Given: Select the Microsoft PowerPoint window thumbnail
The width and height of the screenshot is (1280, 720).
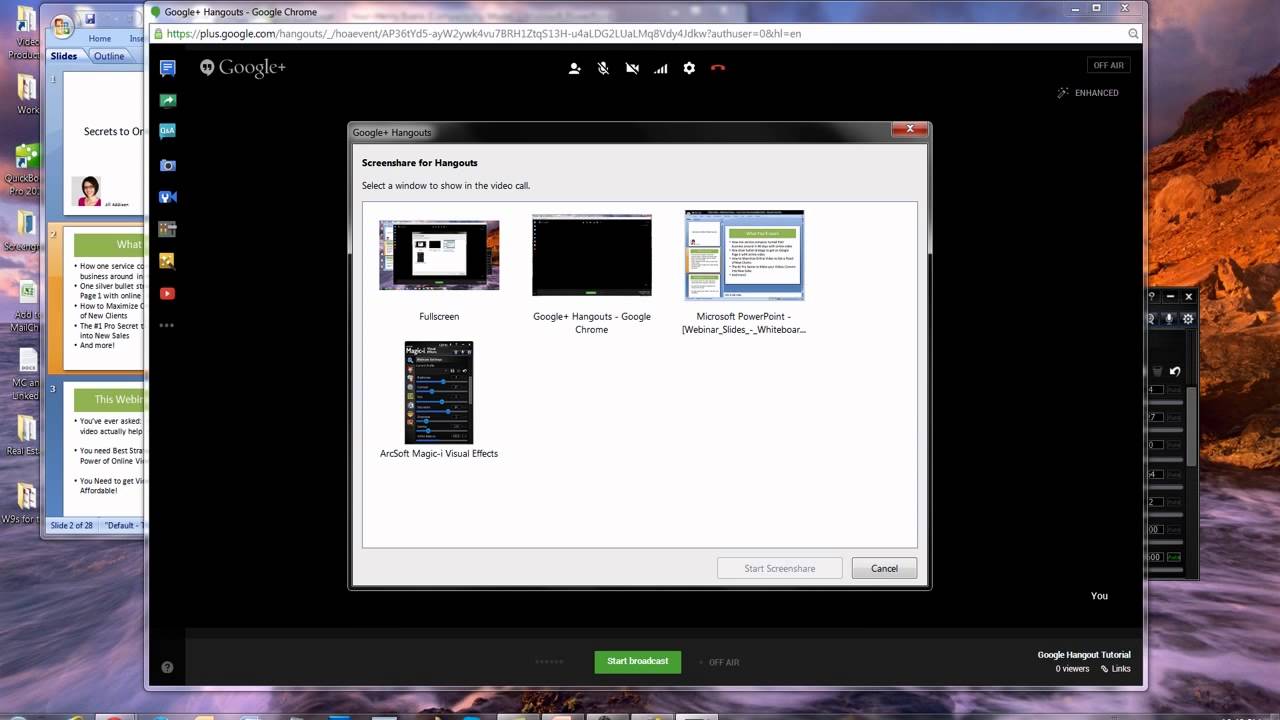Looking at the screenshot, I should (x=744, y=255).
